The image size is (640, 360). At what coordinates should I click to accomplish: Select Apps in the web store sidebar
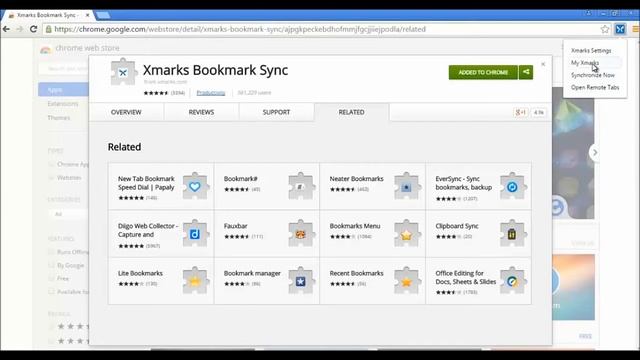[x=63, y=89]
